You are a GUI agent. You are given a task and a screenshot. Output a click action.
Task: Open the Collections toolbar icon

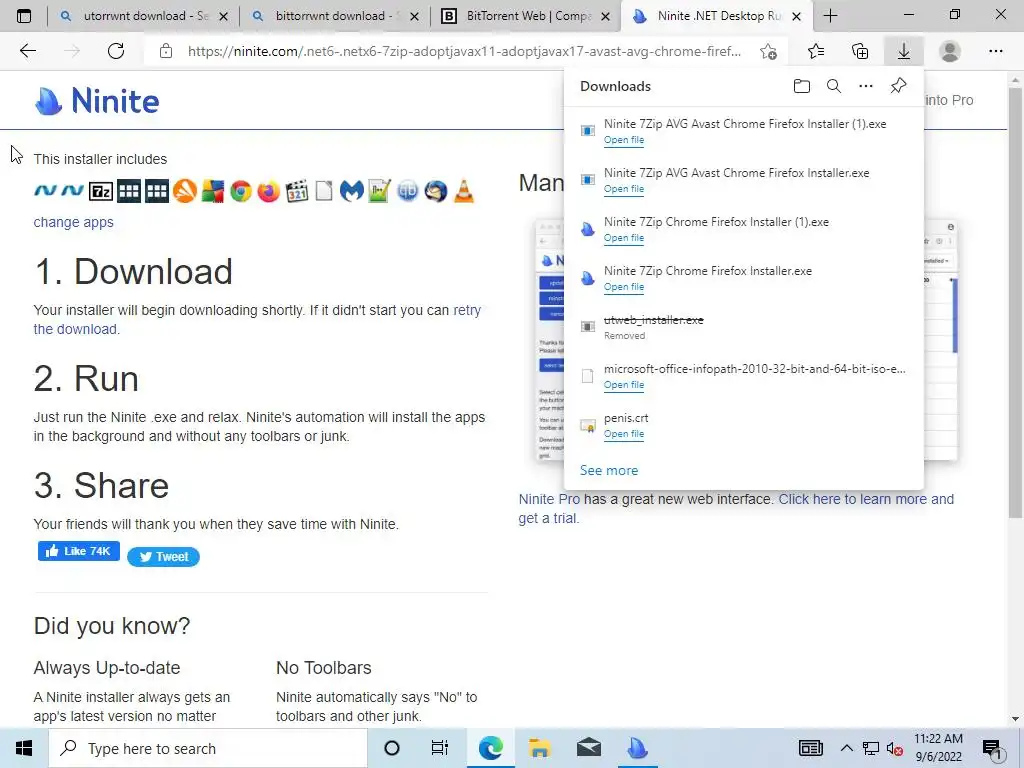point(860,51)
